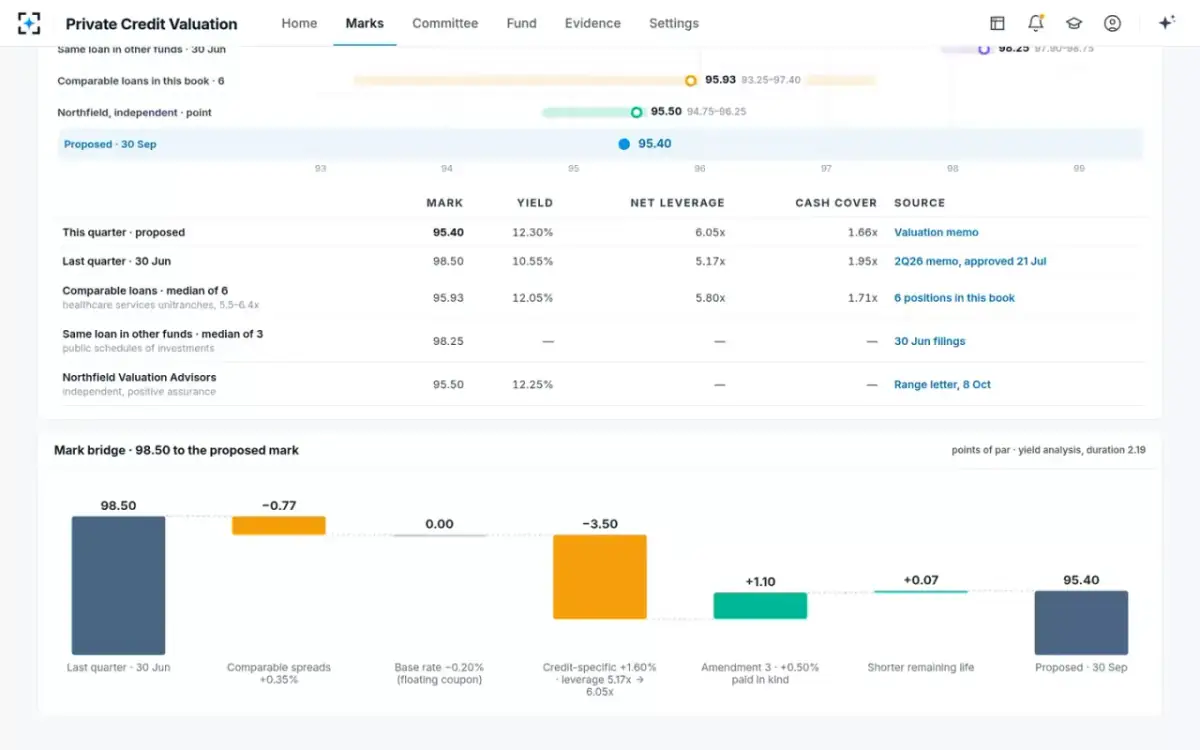Click the CASH COVER column header
Viewport: 1200px width, 750px height.
click(x=836, y=203)
